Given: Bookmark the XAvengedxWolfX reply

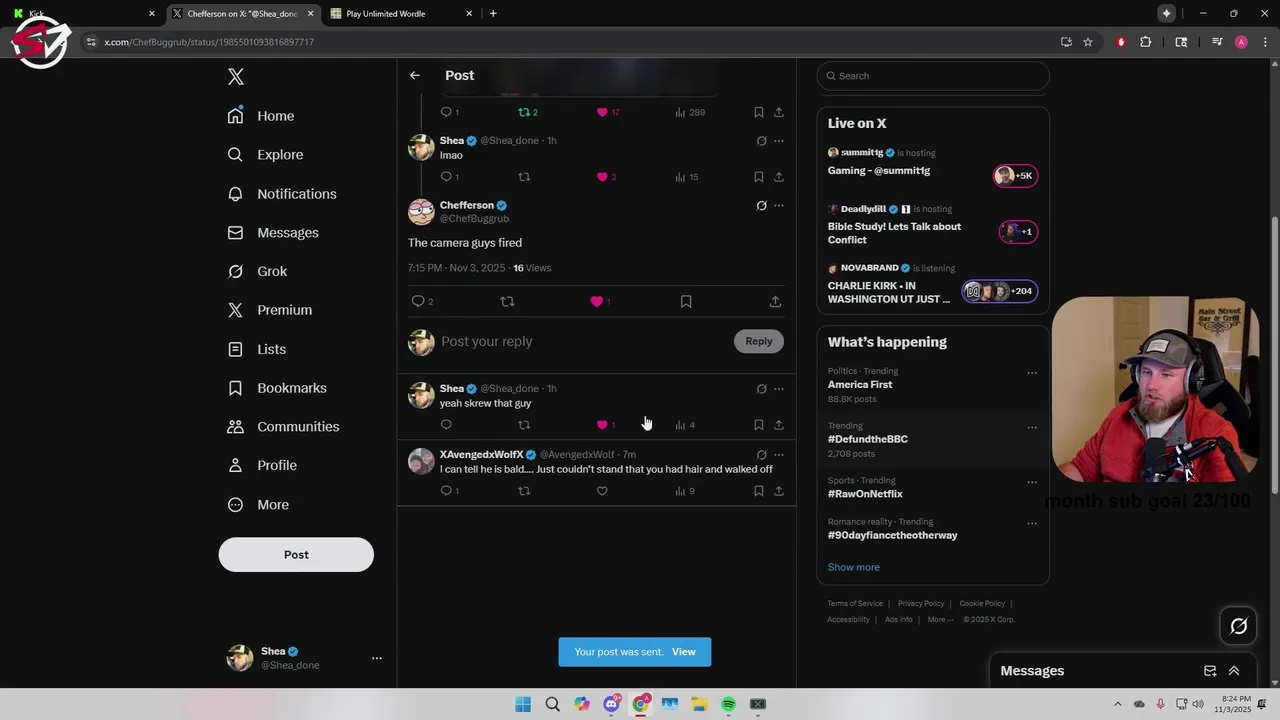Looking at the screenshot, I should (759, 491).
